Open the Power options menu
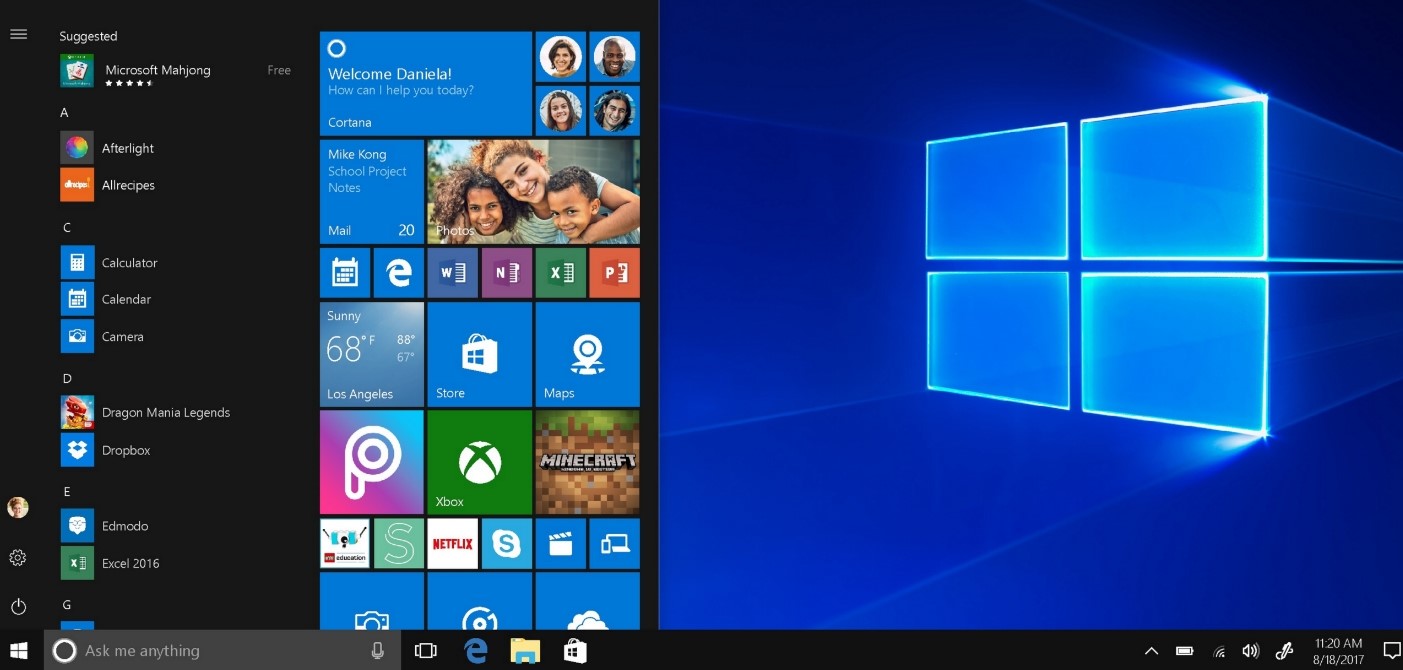Screen dimensions: 1403x670 click(x=18, y=606)
